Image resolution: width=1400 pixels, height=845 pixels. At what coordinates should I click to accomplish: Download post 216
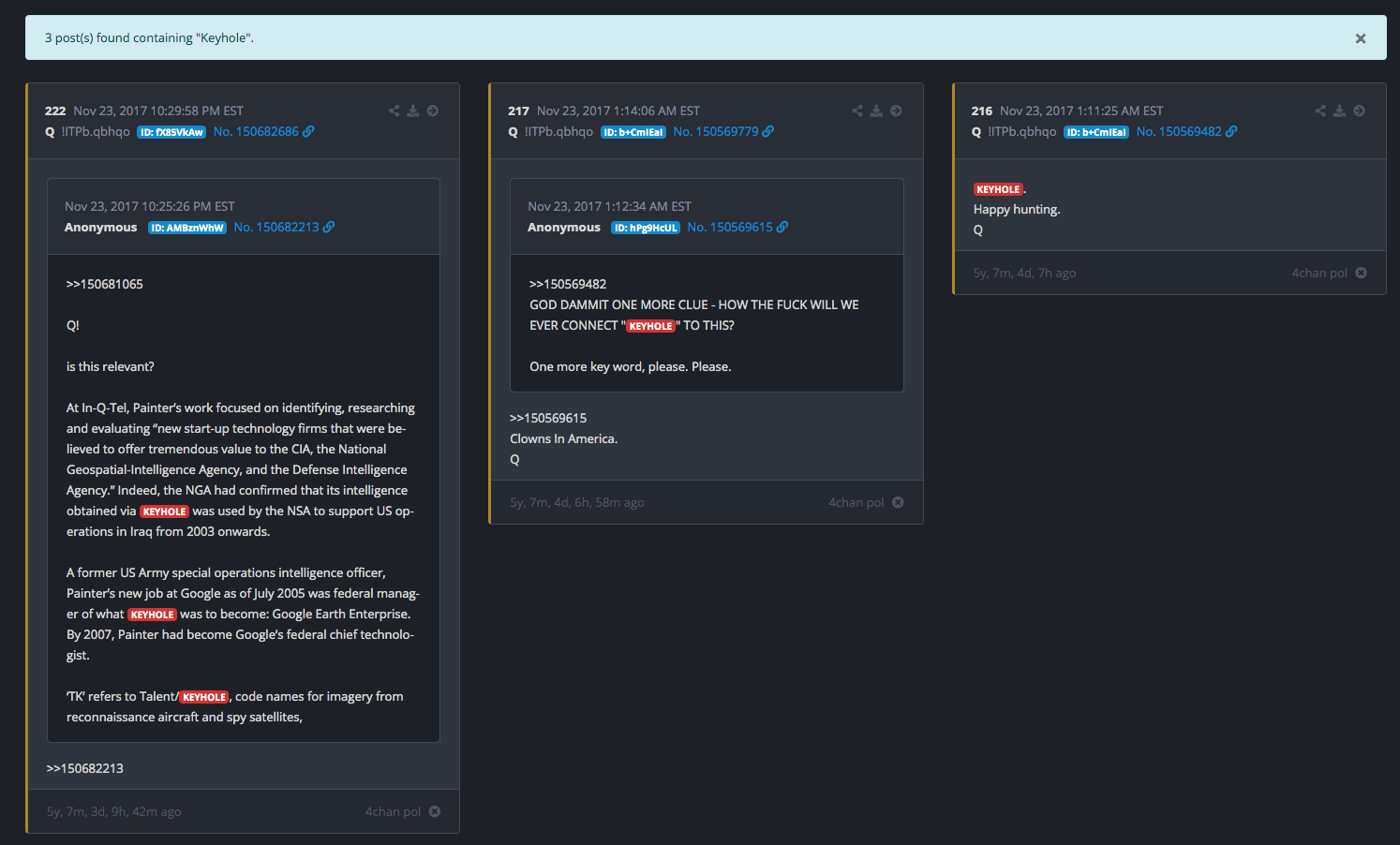tap(1340, 111)
